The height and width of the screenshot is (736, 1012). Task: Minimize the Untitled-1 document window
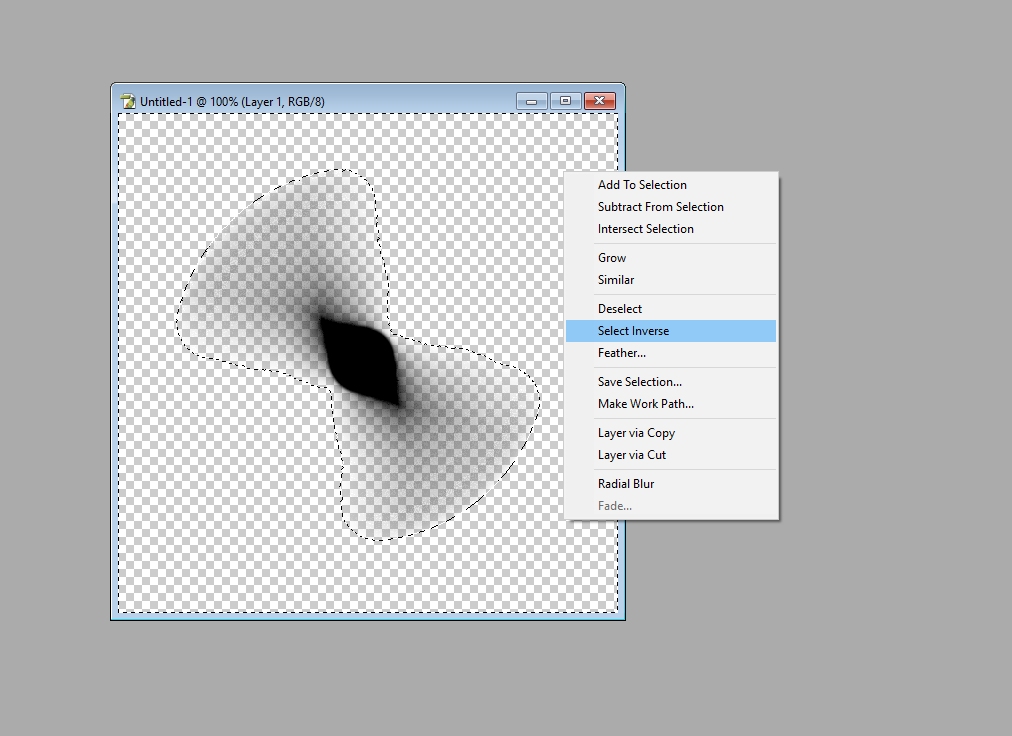532,101
